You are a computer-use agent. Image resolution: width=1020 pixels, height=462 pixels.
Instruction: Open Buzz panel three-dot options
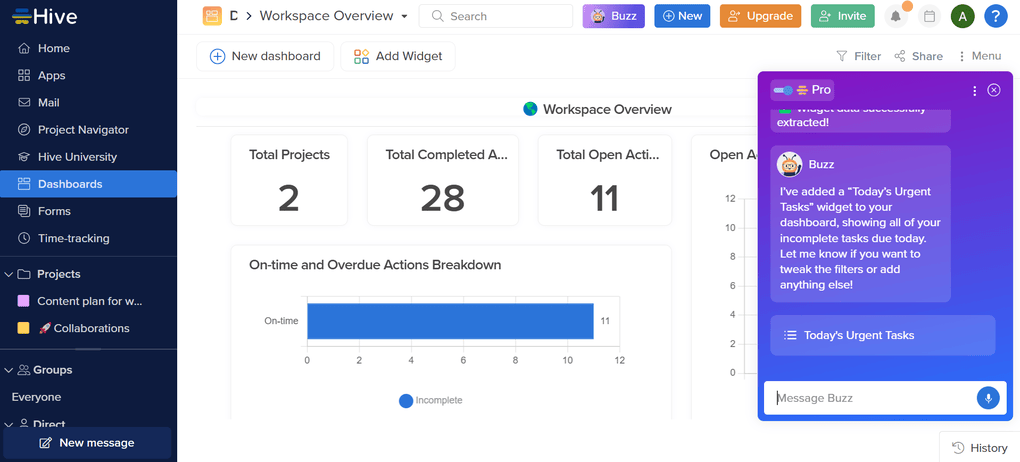[975, 90]
